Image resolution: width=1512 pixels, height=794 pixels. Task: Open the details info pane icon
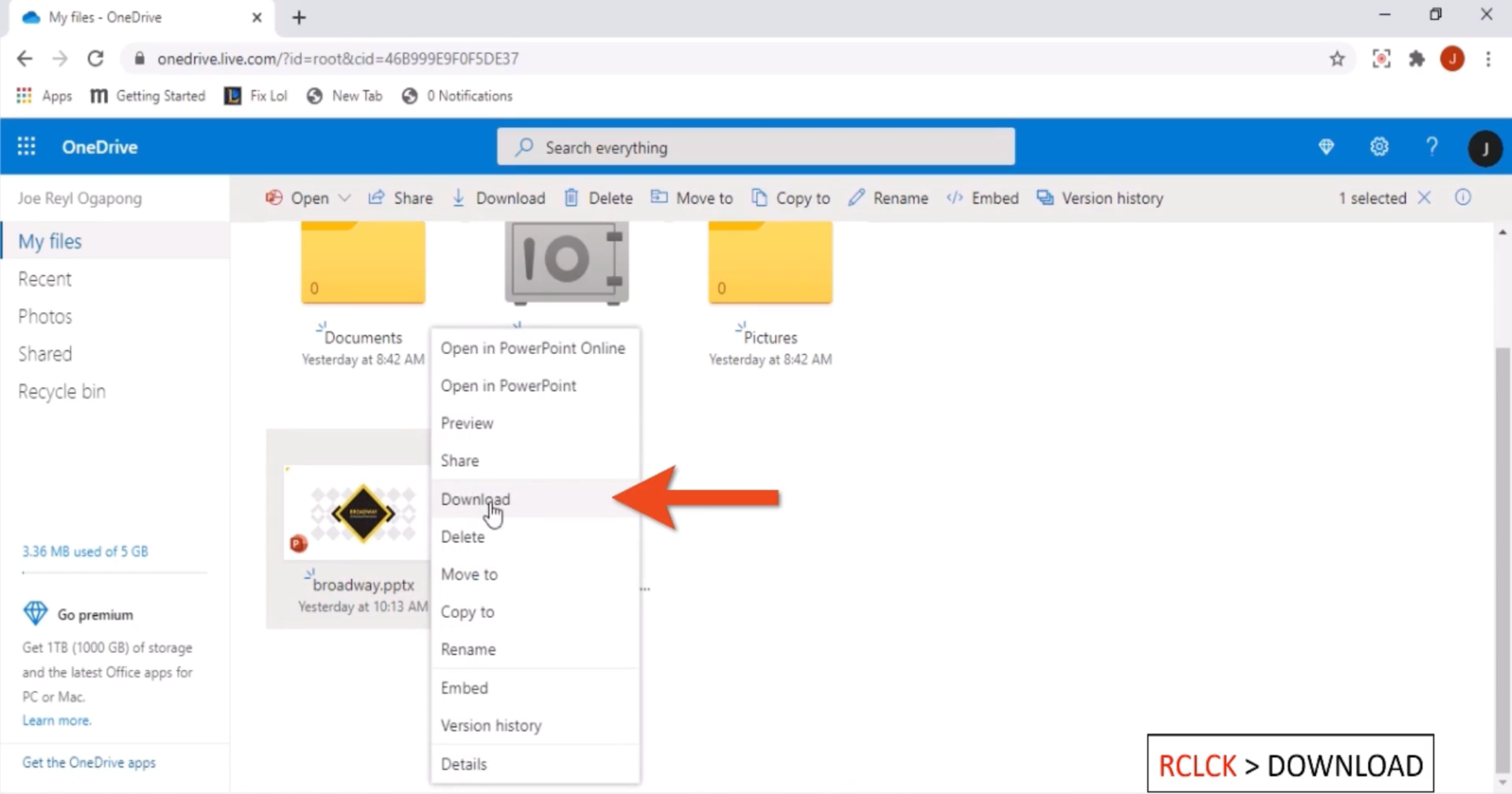1463,198
